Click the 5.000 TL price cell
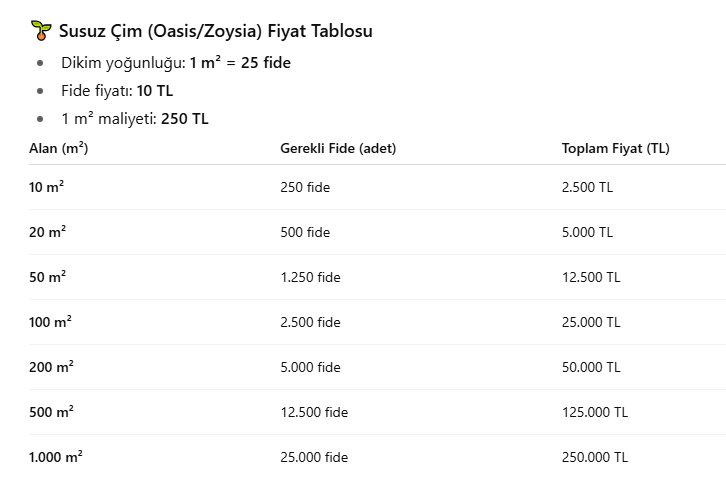 click(x=587, y=232)
